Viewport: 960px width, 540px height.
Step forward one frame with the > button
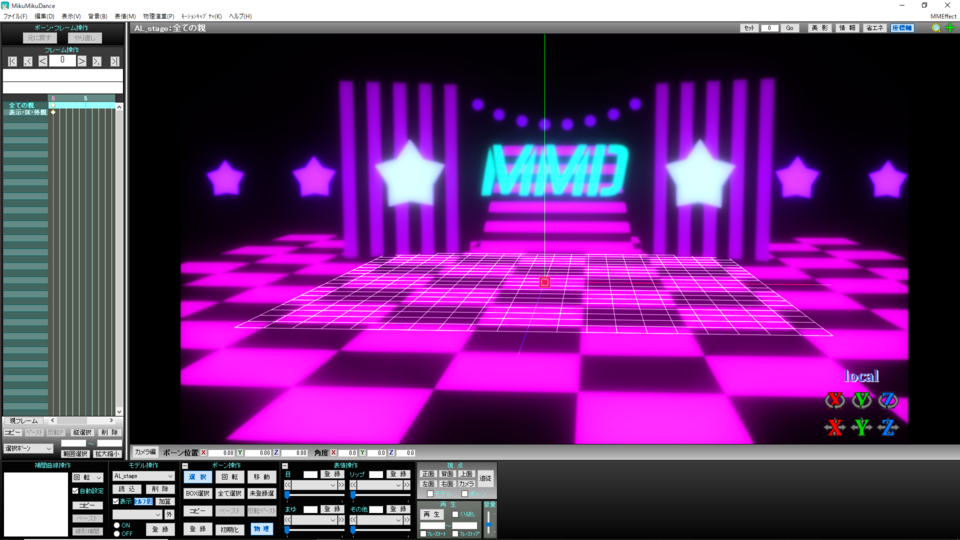click(x=82, y=61)
